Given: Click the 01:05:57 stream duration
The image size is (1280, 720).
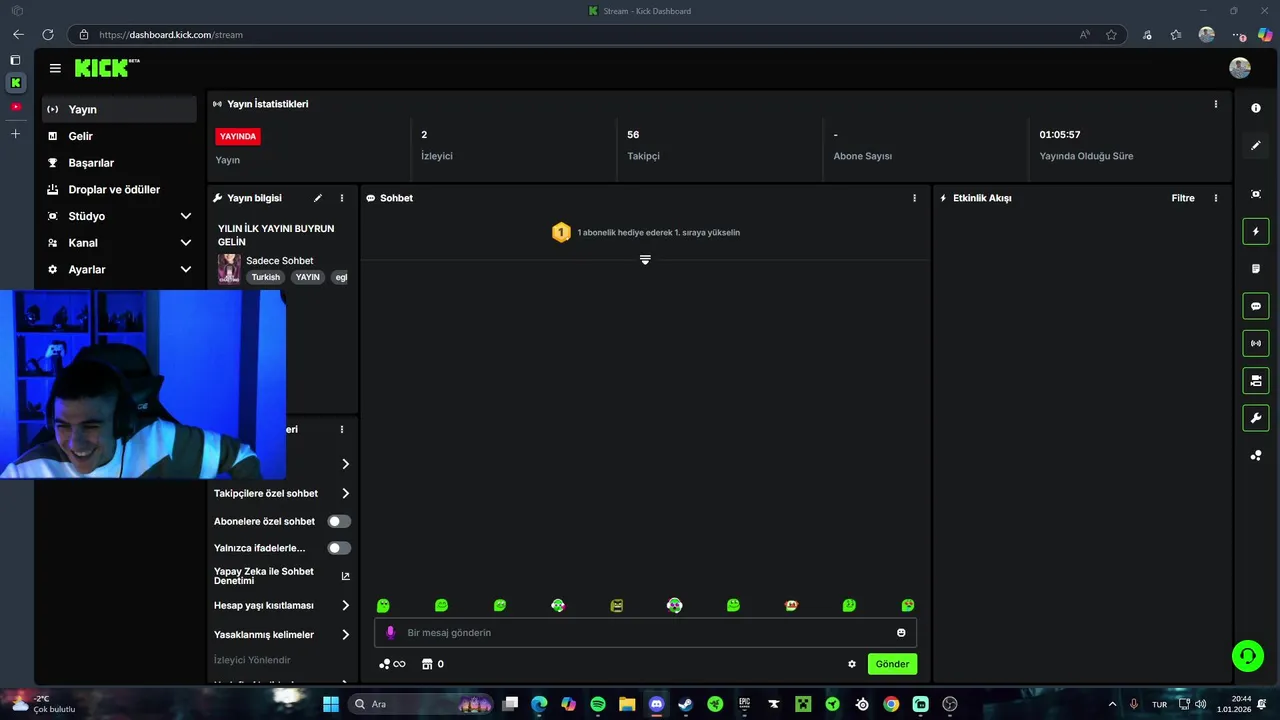Looking at the screenshot, I should pos(1059,134).
